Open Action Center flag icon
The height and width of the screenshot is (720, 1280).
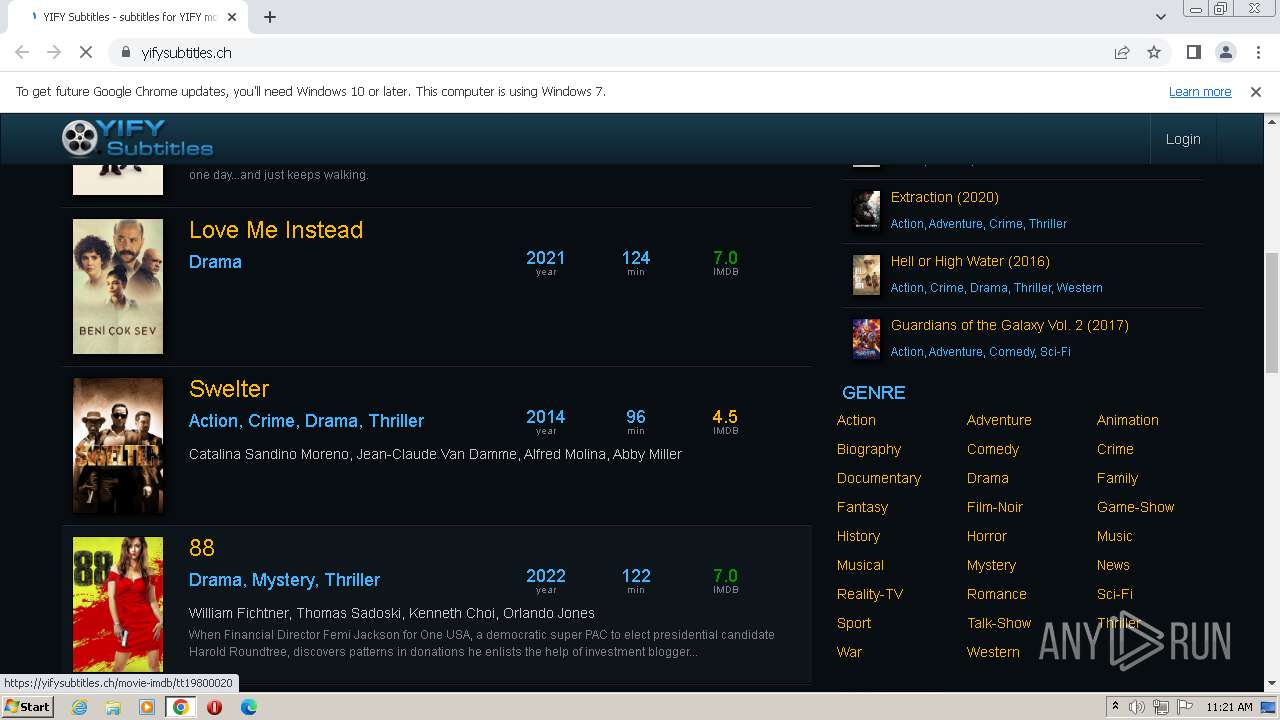1185,707
